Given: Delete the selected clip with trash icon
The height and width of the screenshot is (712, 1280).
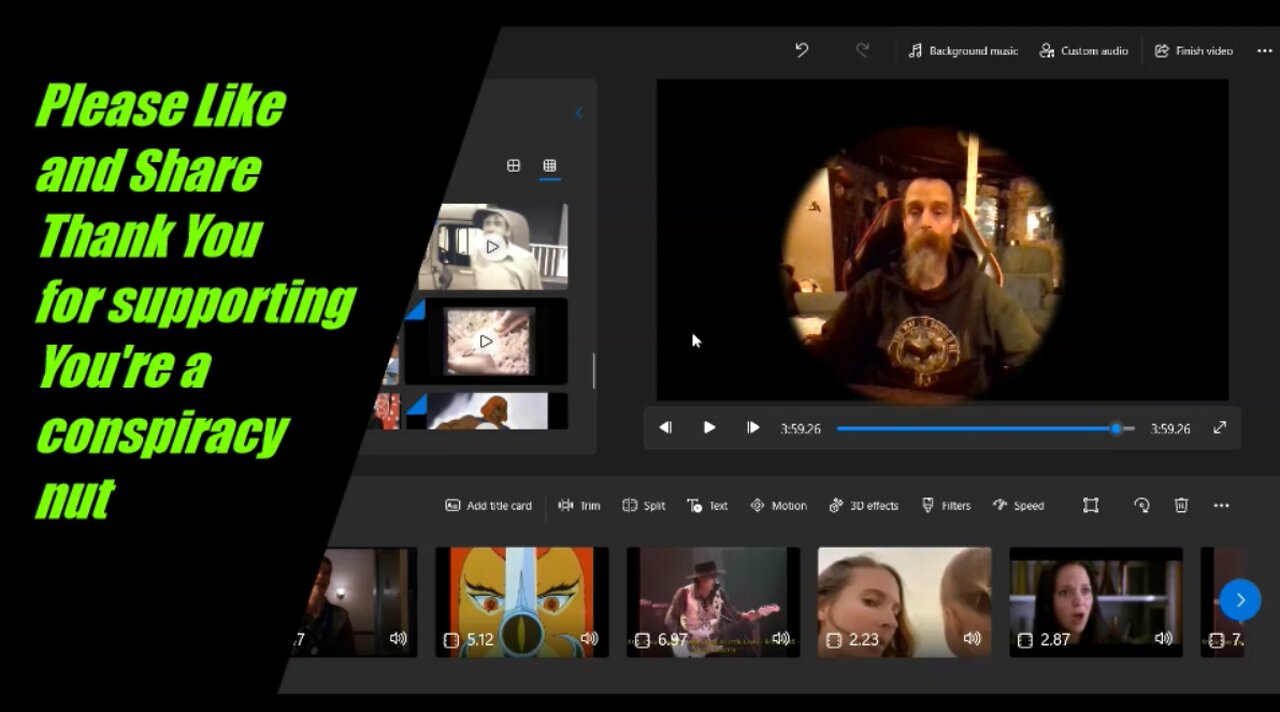Looking at the screenshot, I should (1181, 506).
